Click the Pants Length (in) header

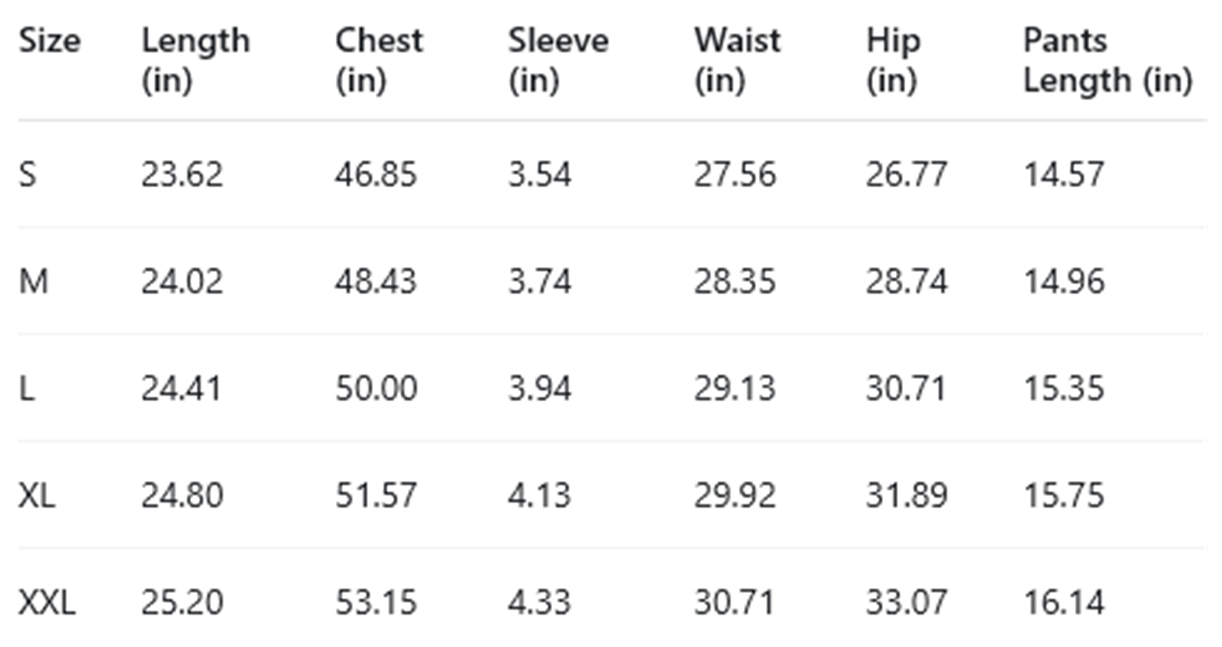click(x=1107, y=60)
